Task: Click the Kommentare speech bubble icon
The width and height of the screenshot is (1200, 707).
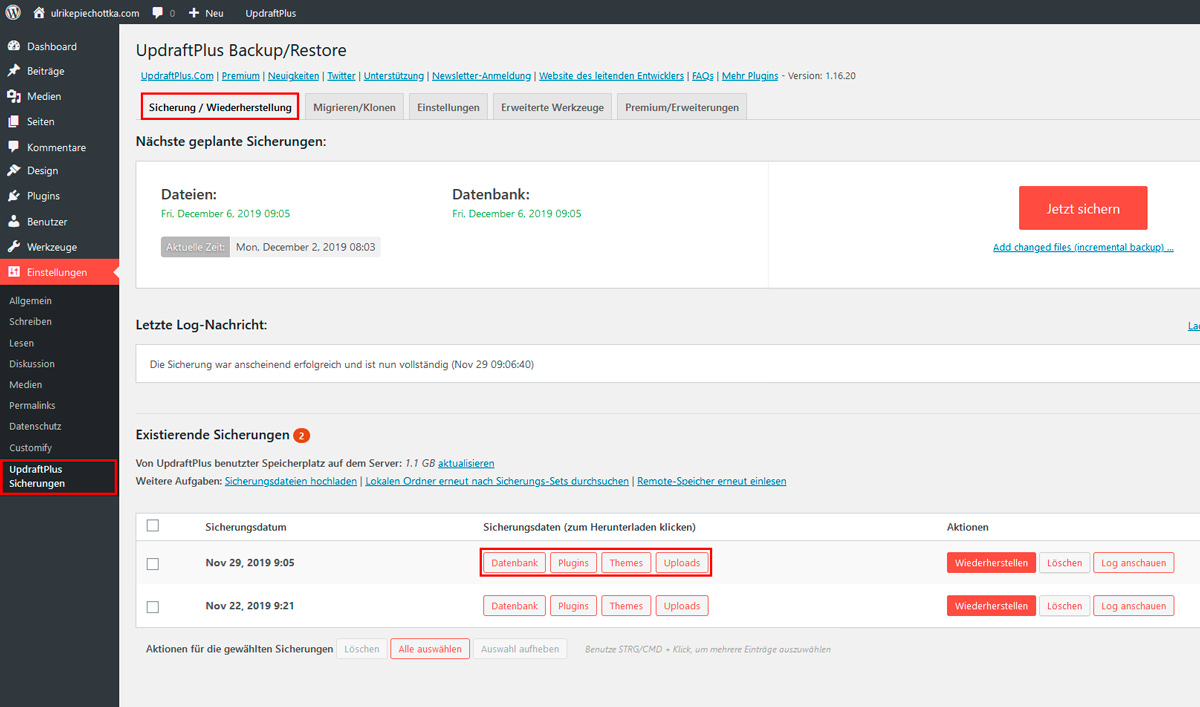Action: pos(14,146)
